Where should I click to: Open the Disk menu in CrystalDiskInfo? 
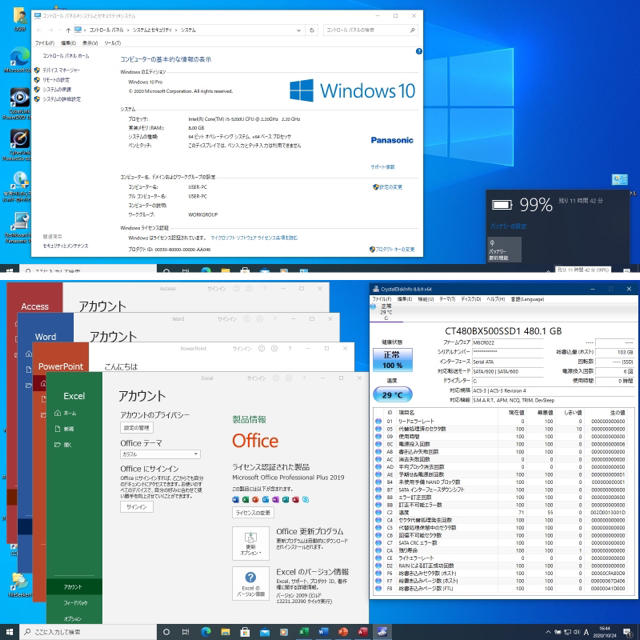point(471,299)
